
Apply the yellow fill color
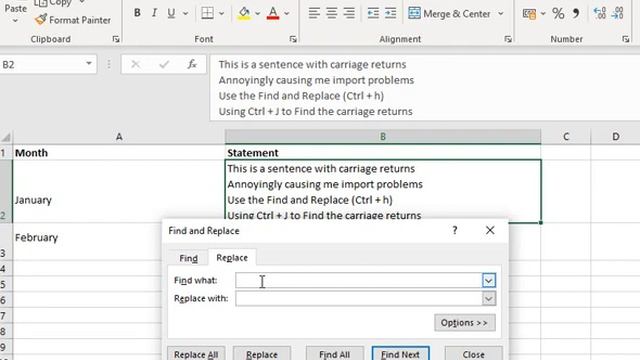[244, 13]
